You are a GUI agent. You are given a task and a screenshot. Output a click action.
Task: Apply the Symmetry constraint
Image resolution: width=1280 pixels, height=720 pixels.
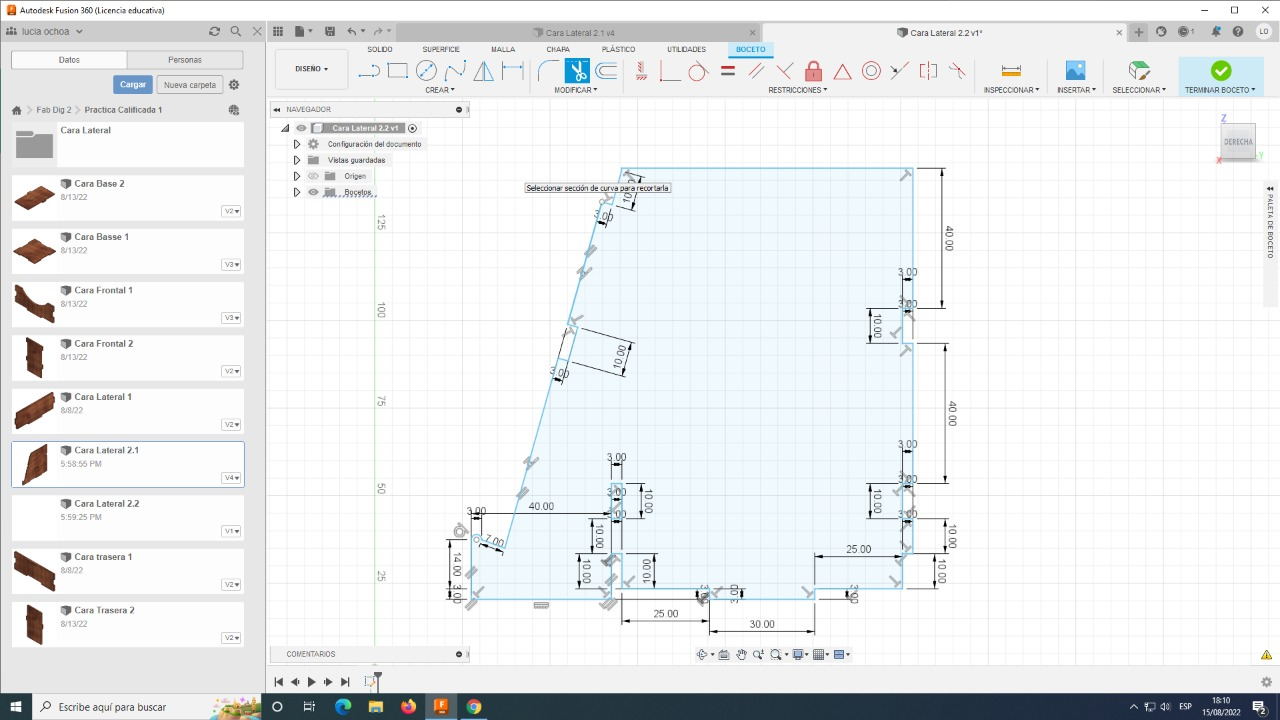[928, 71]
